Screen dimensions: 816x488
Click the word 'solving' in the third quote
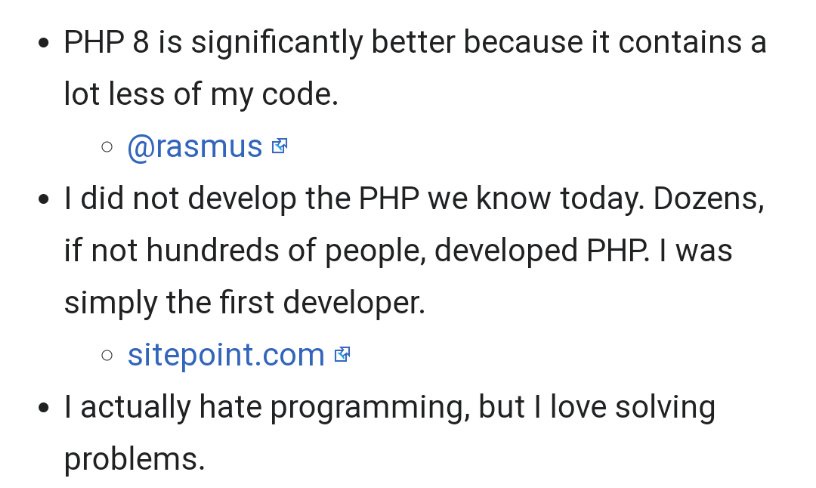665,407
